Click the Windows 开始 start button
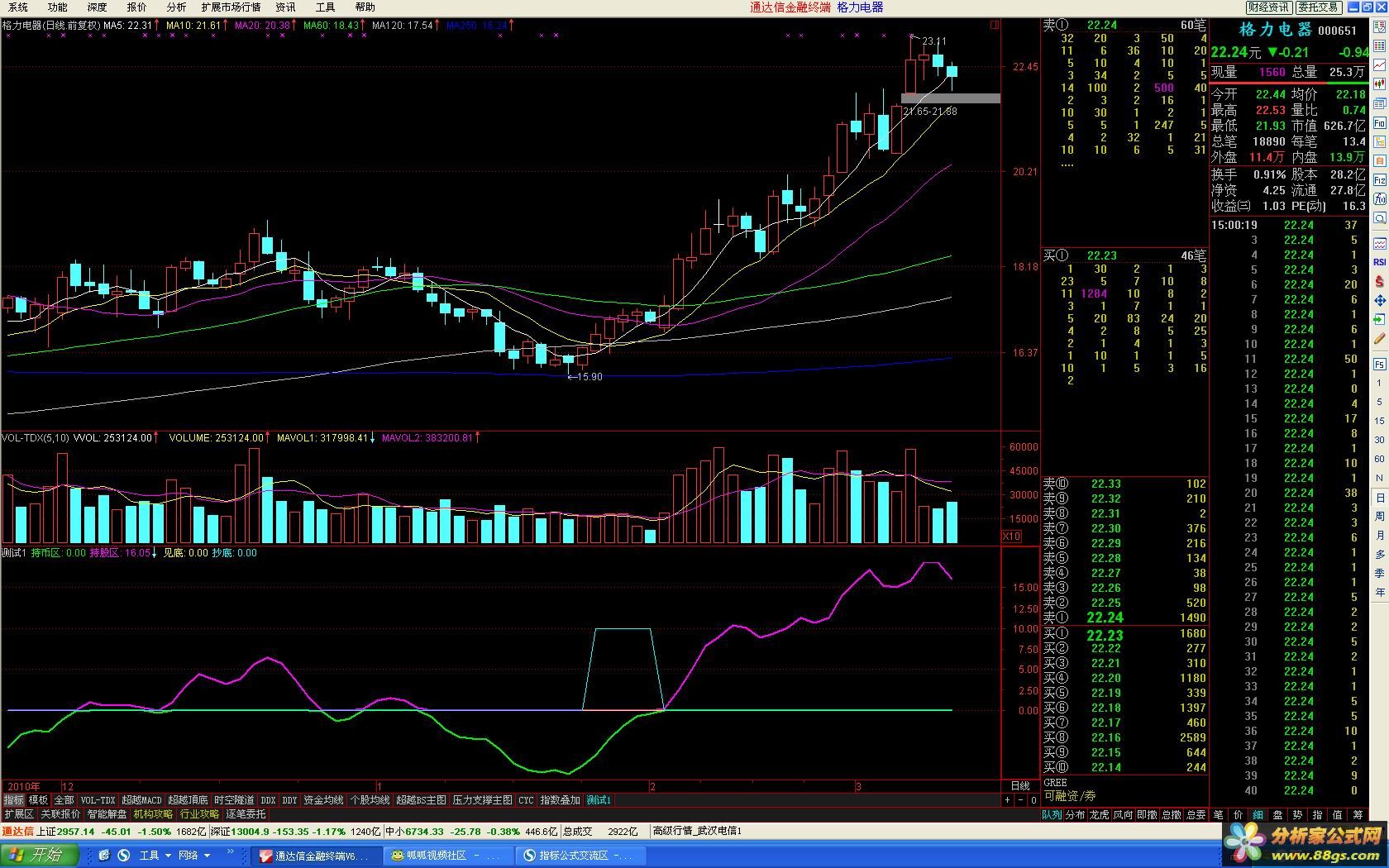 click(39, 855)
